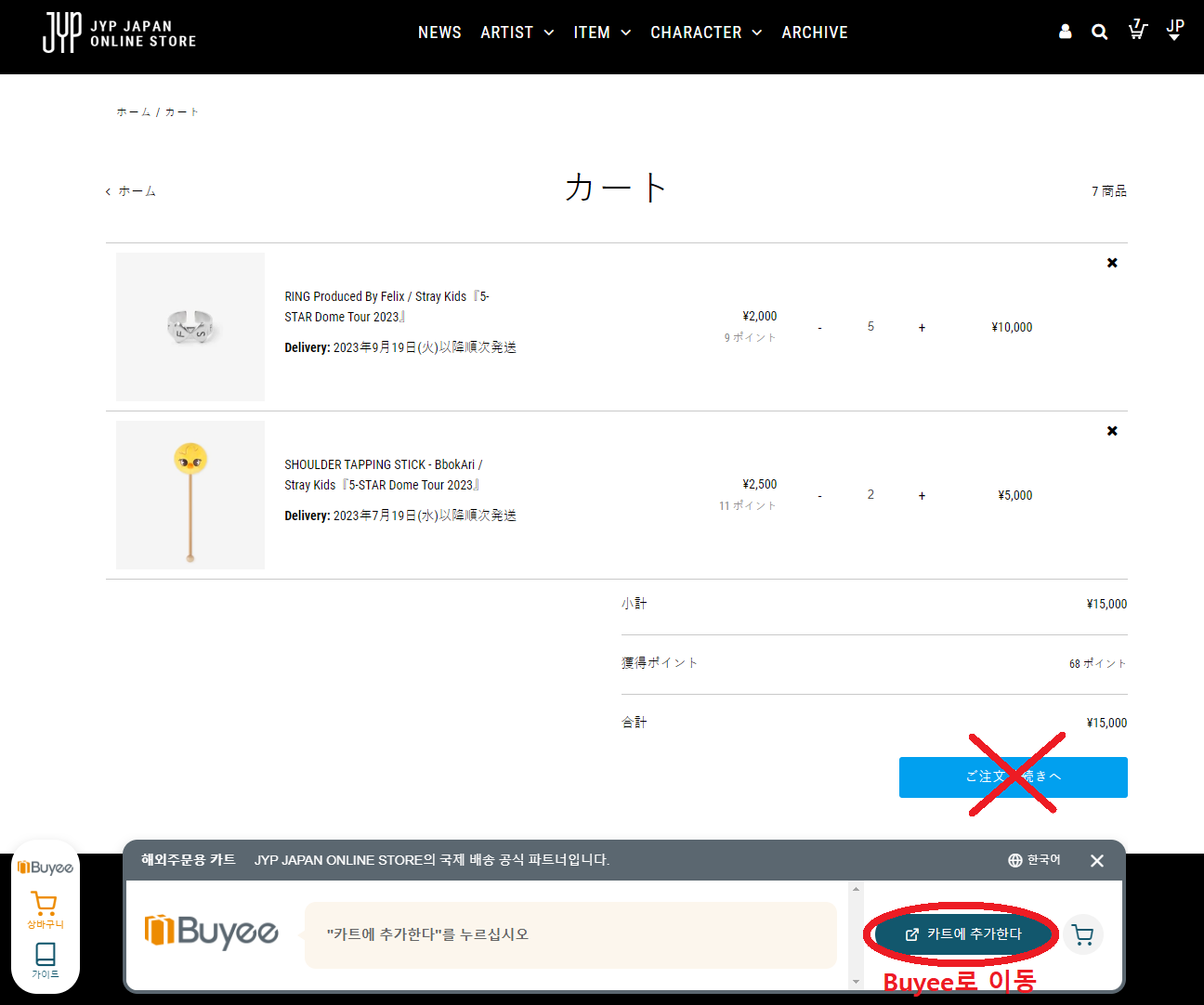Screen dimensions: 1204x1005
Task: Open the BbokAri tapping stick thumbnail
Action: pyautogui.click(x=190, y=495)
